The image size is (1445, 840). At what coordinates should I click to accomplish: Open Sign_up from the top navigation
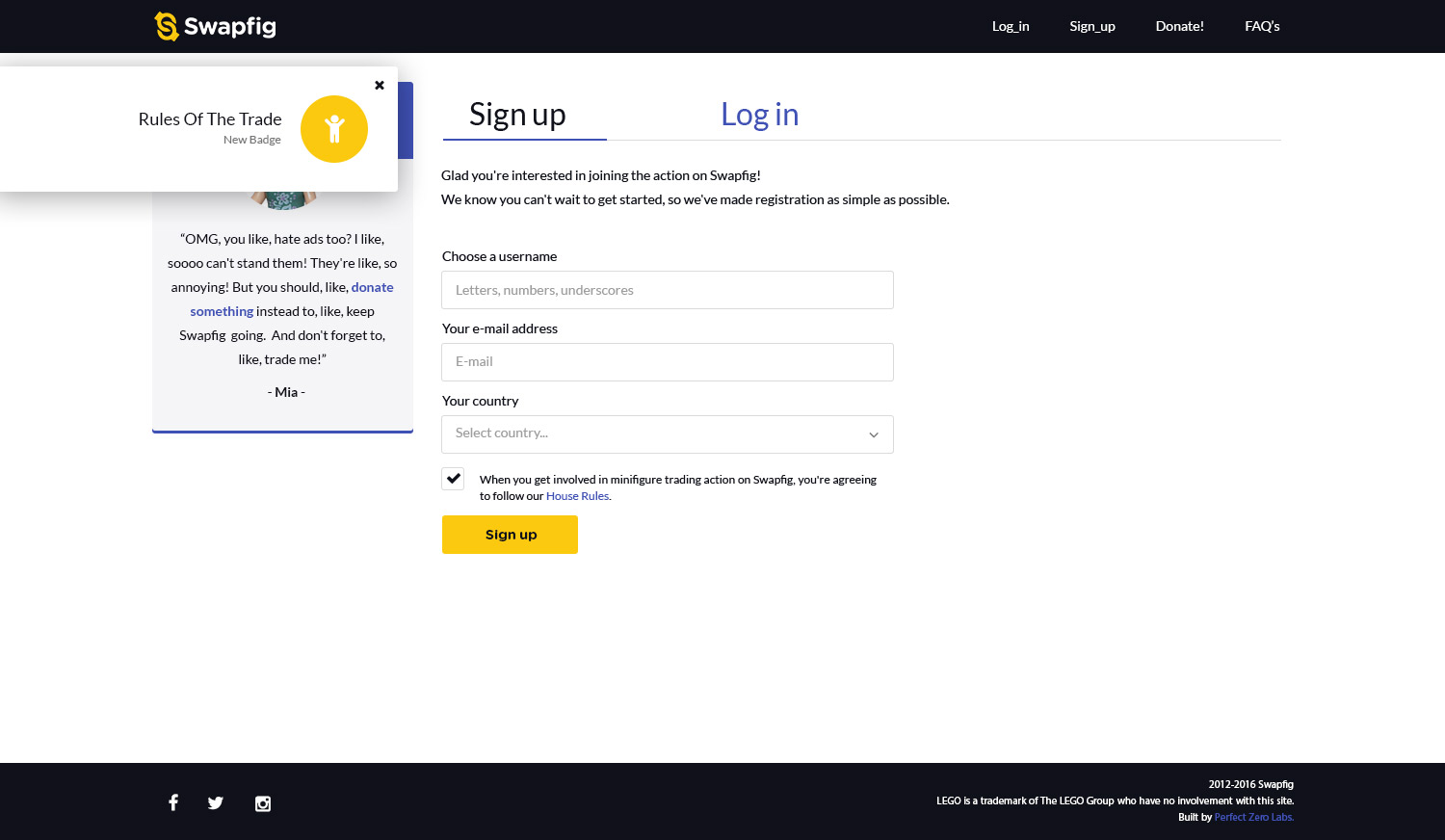pyautogui.click(x=1092, y=26)
